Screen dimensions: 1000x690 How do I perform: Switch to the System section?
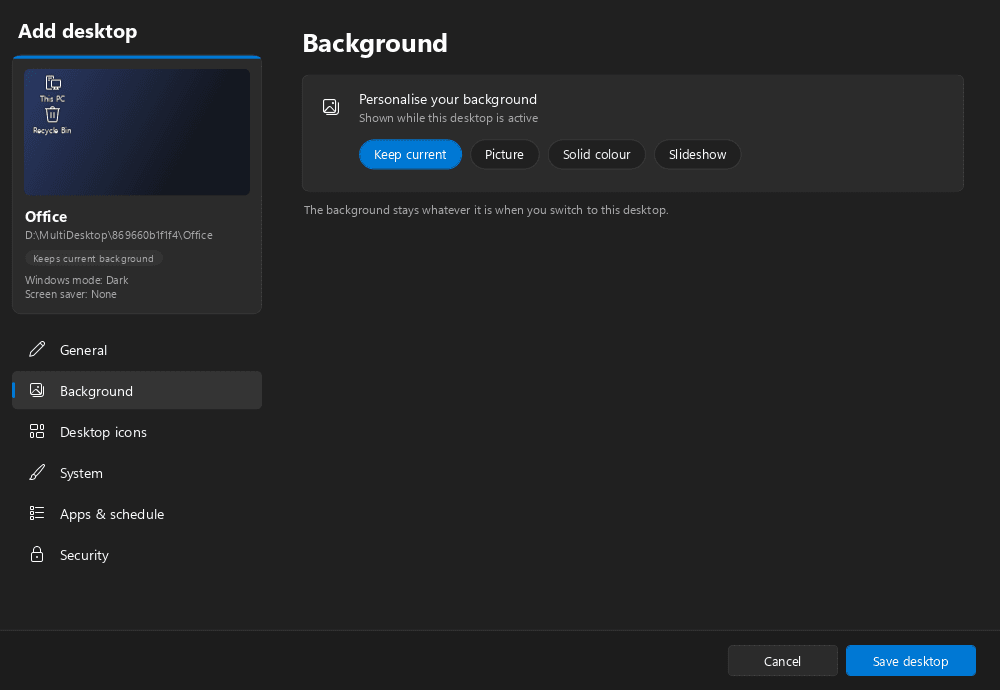click(x=137, y=473)
